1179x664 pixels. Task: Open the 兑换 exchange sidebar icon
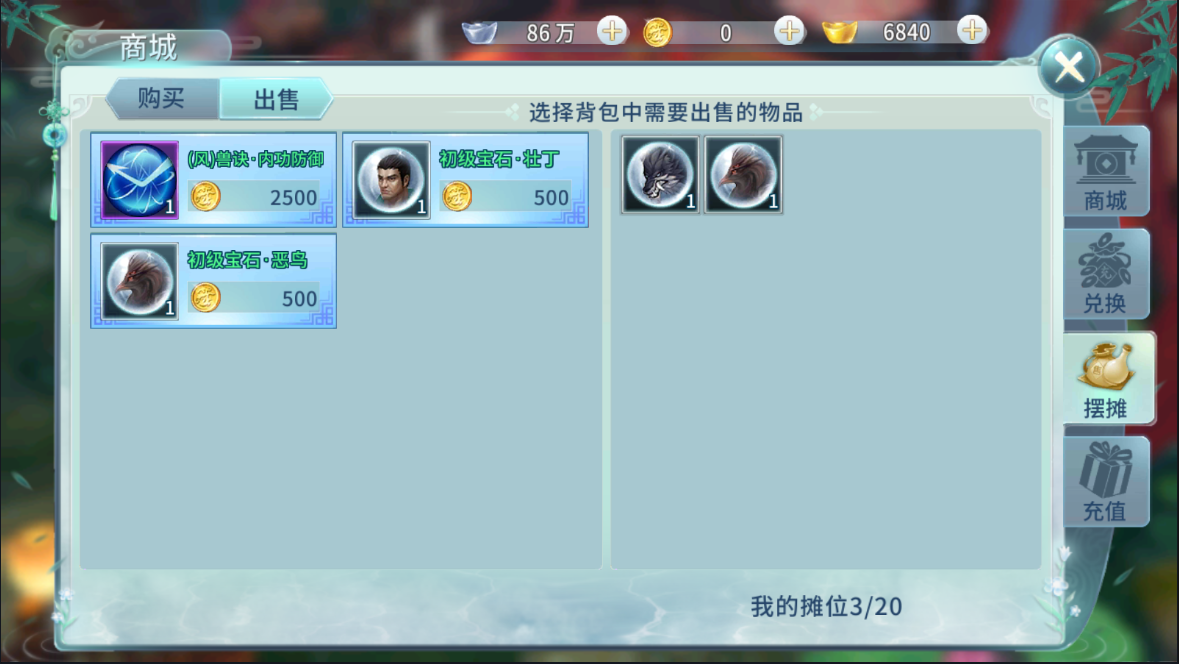pos(1105,274)
